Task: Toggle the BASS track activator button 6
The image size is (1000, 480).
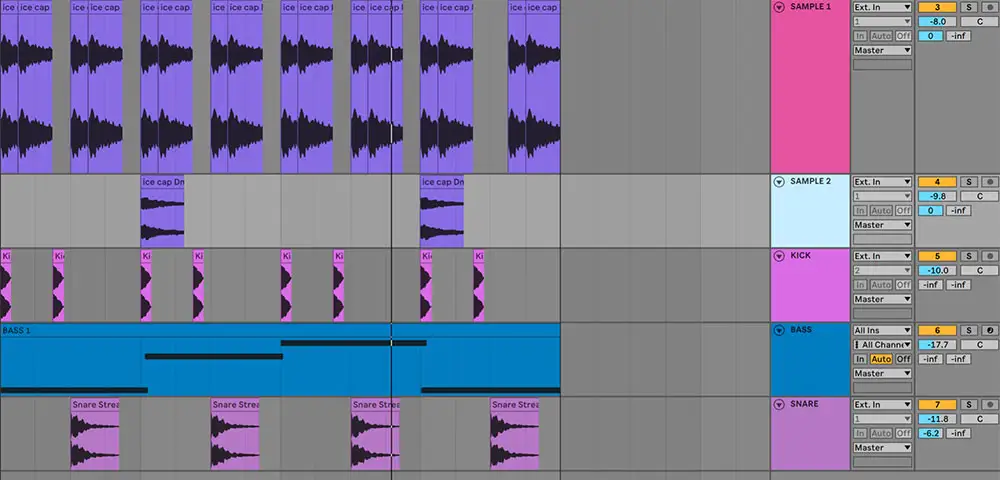Action: tap(936, 330)
